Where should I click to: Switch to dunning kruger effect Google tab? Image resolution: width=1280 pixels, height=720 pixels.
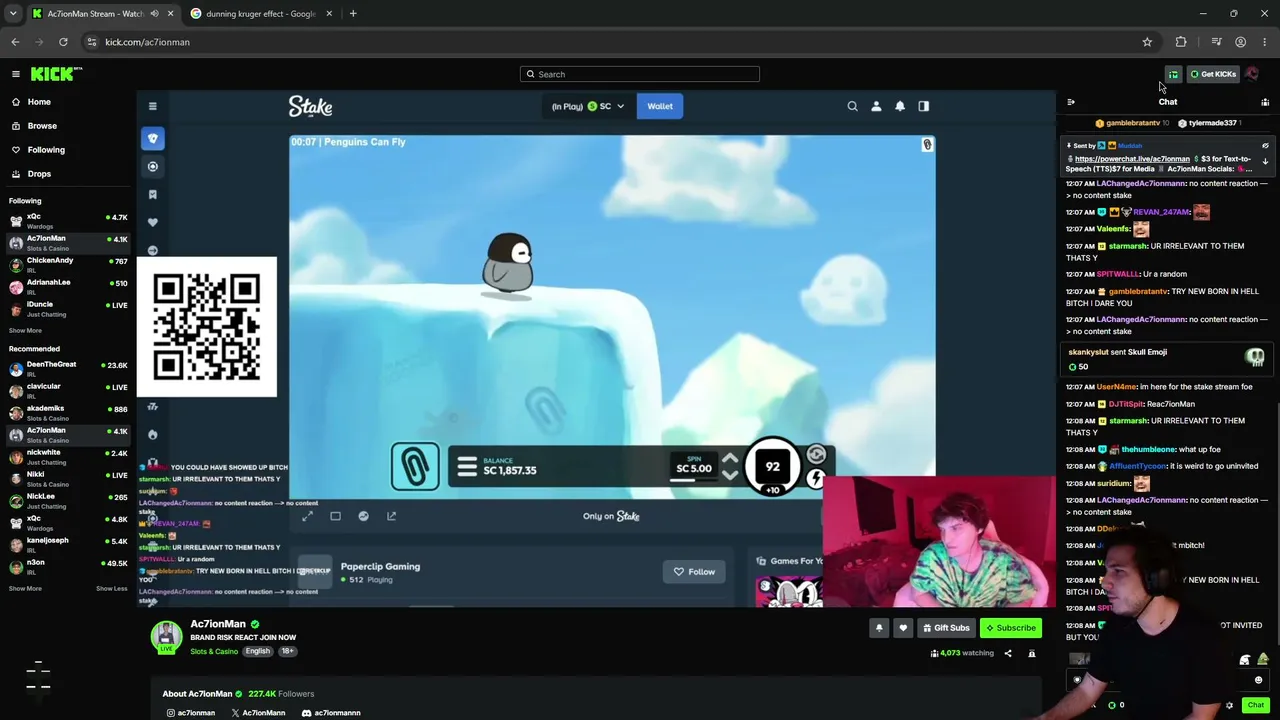pyautogui.click(x=259, y=14)
